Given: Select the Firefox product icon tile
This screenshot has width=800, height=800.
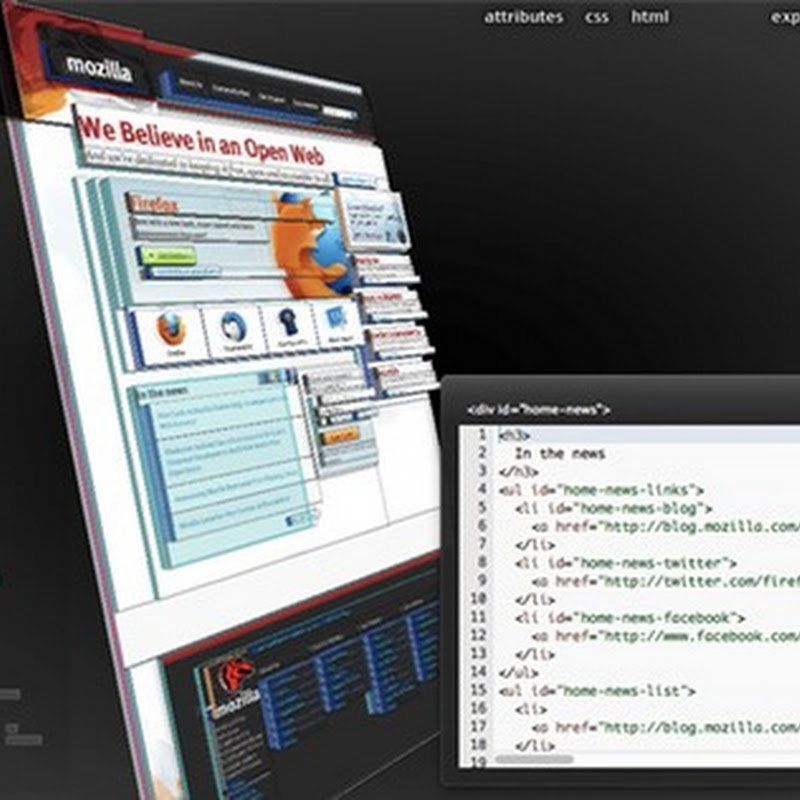Looking at the screenshot, I should coord(172,331).
